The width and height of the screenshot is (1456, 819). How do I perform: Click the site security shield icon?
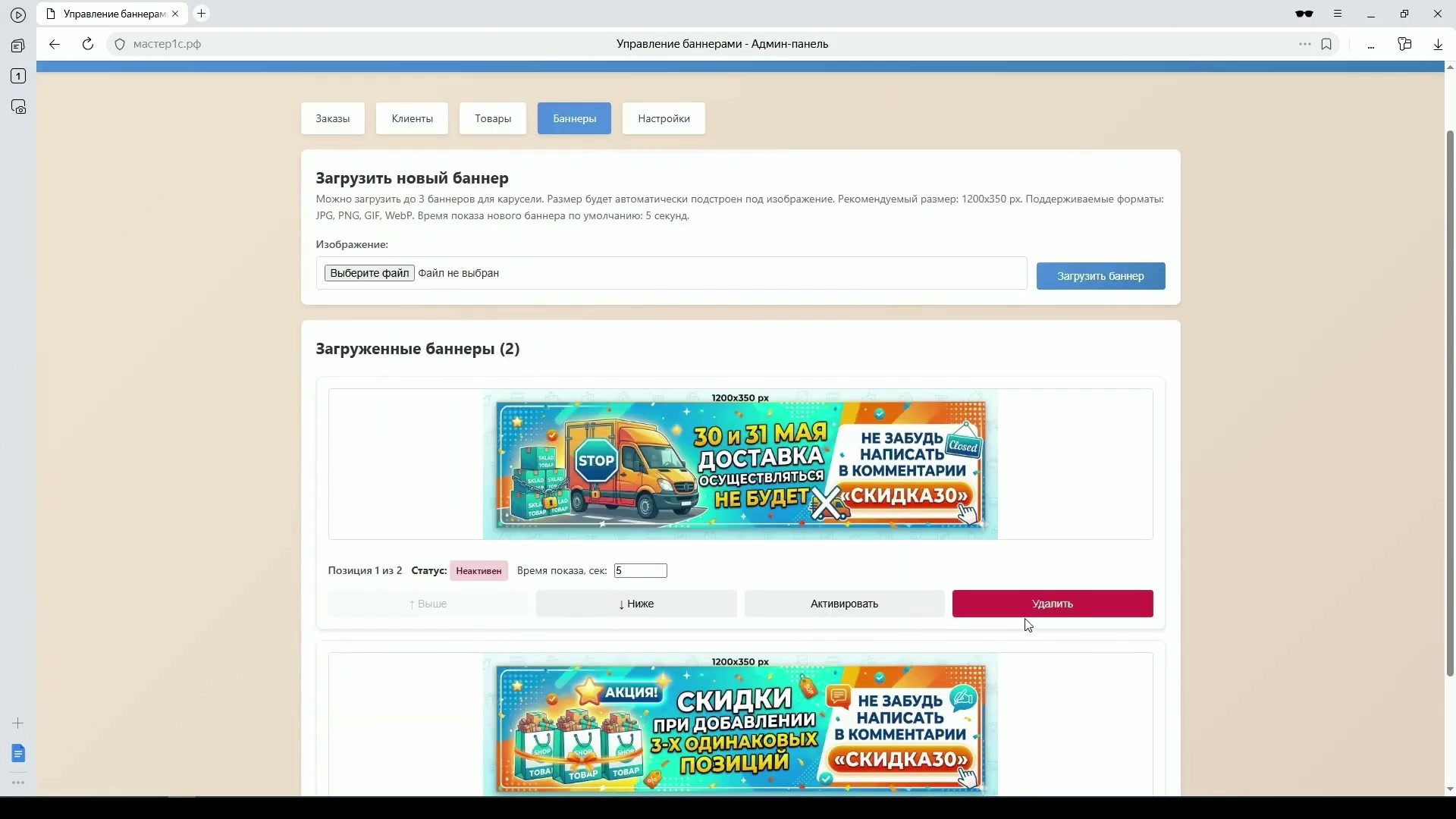pos(120,44)
